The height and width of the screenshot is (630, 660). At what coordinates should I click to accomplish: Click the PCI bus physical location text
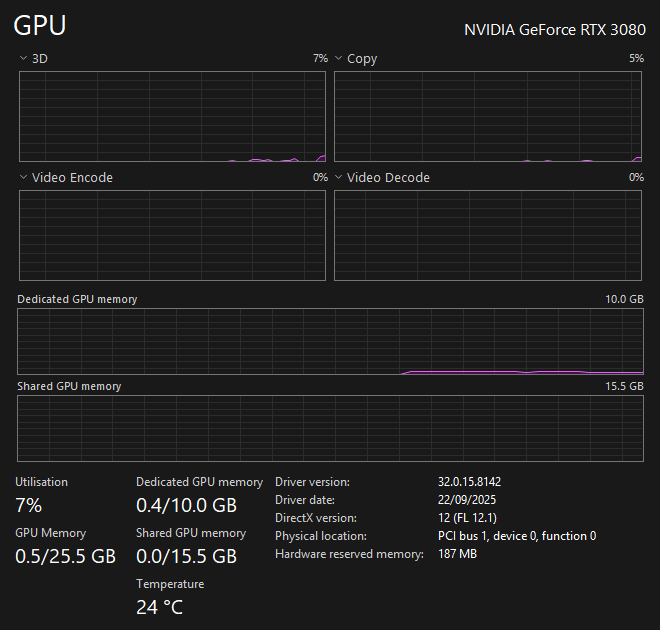coord(516,536)
